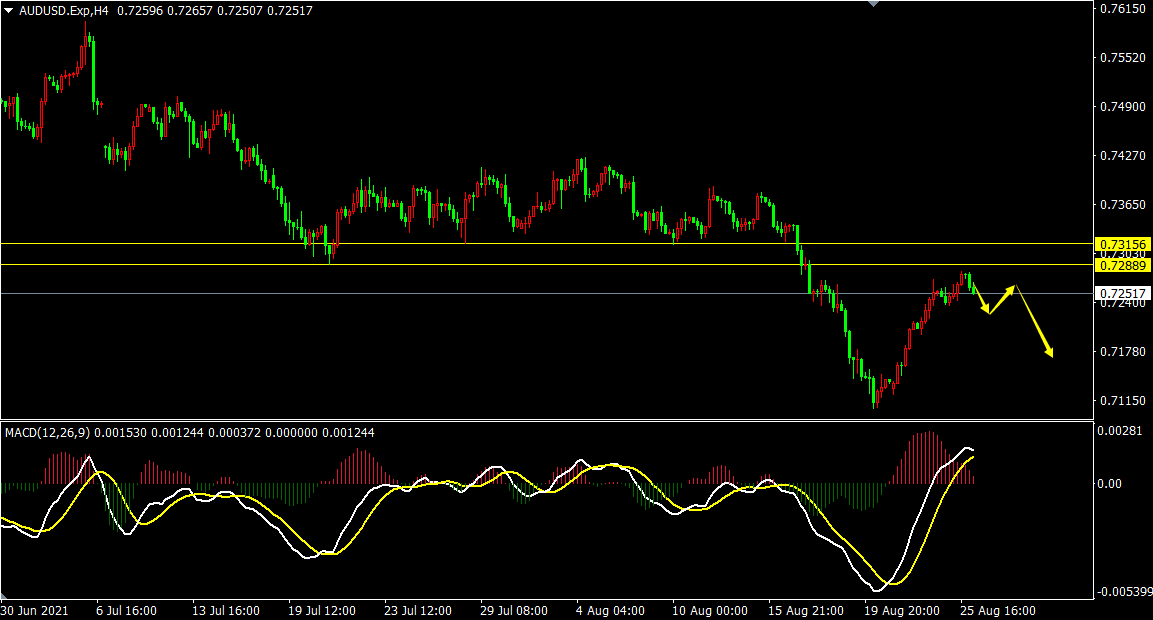Click the 0.76150 price scale value
The height and width of the screenshot is (620, 1153).
pyautogui.click(x=1123, y=9)
